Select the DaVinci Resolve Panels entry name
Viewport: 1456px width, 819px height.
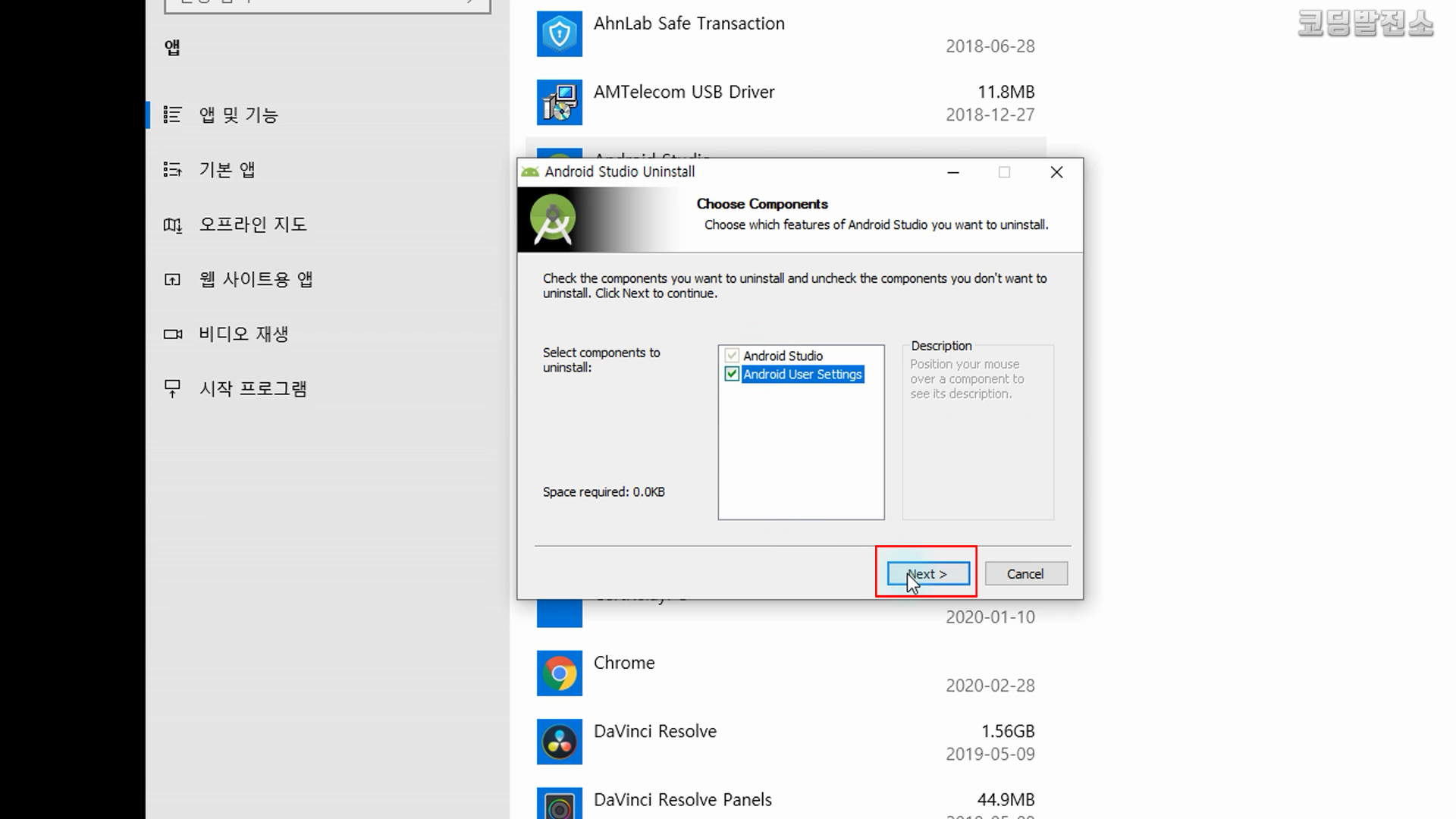tap(682, 799)
